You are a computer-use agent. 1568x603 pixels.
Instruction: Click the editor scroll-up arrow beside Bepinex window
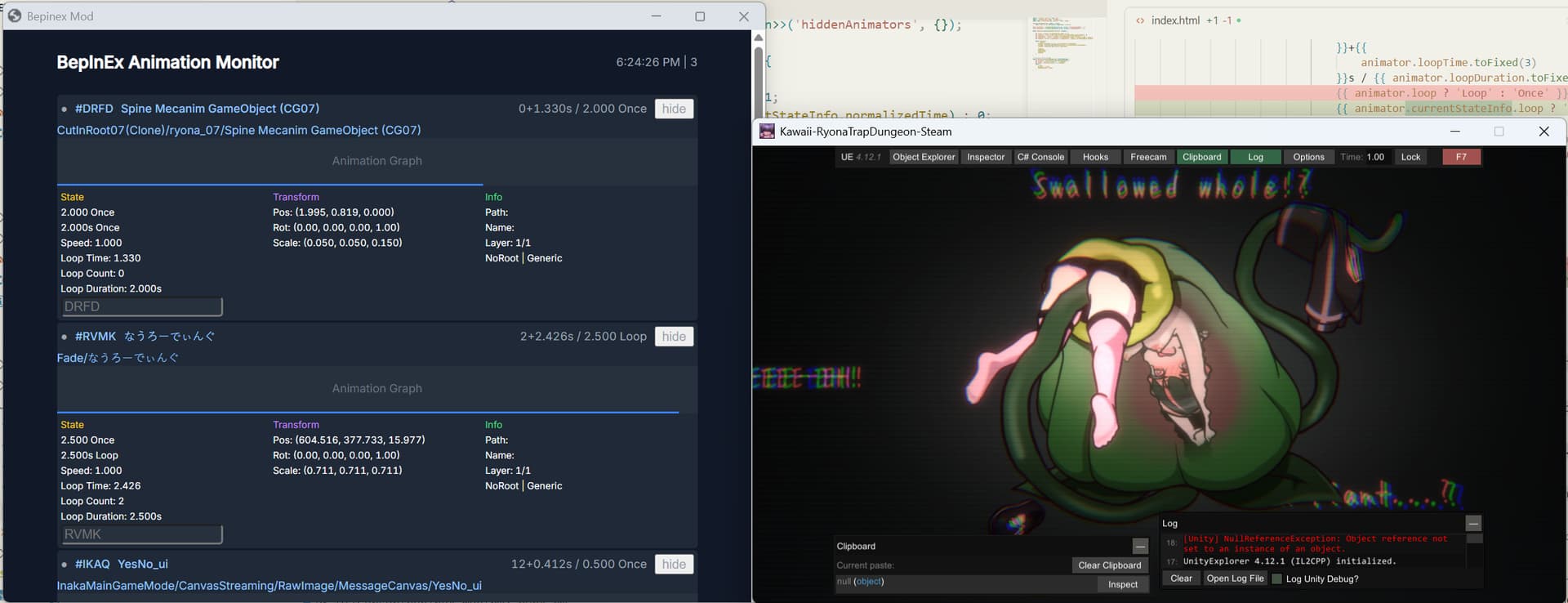[x=758, y=38]
